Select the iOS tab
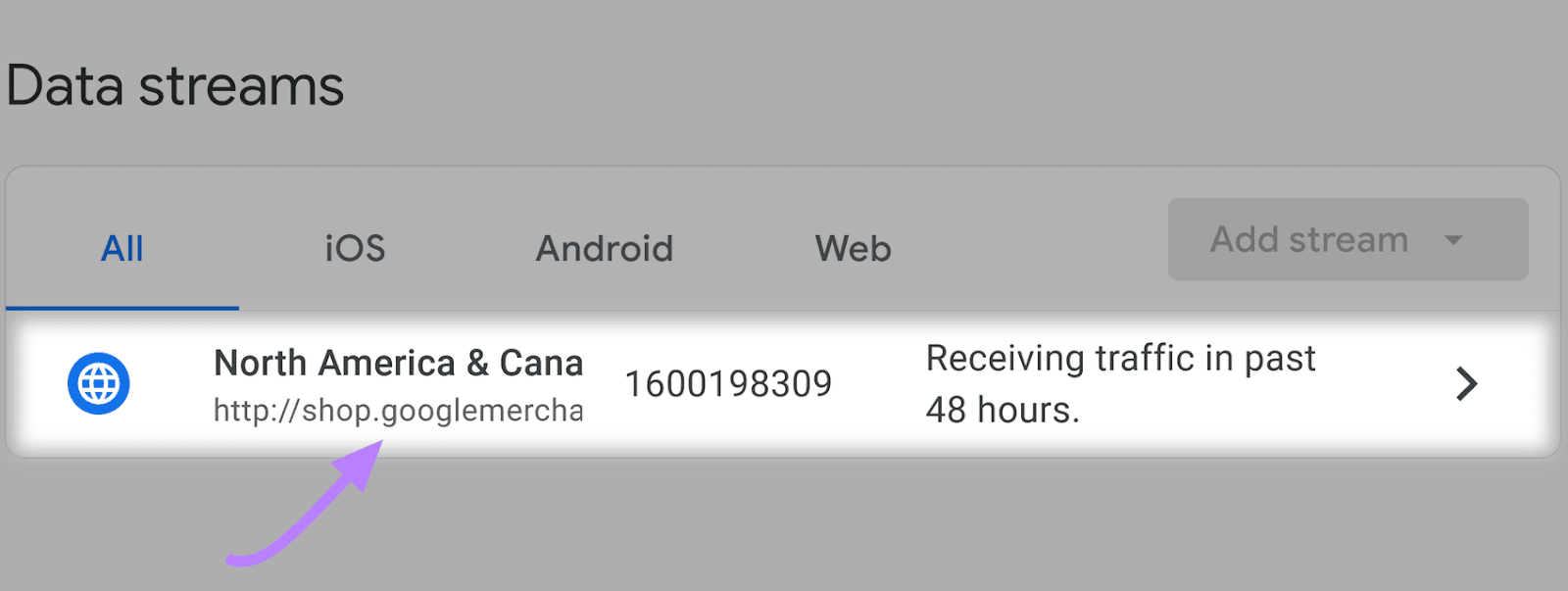 [355, 249]
